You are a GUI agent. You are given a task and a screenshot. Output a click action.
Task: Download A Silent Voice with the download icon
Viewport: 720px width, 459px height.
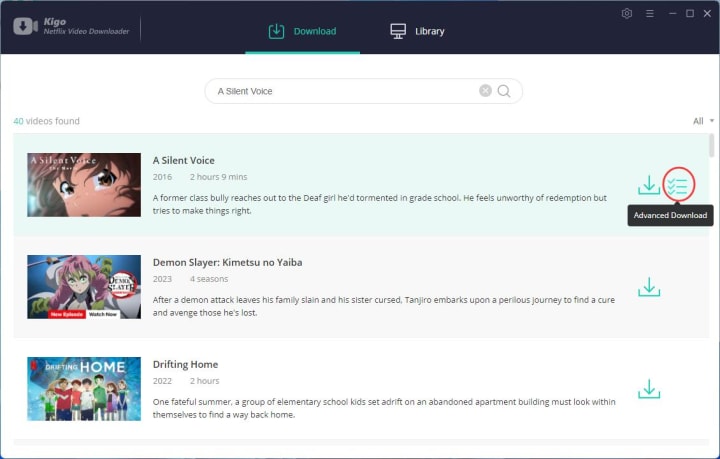click(x=649, y=185)
